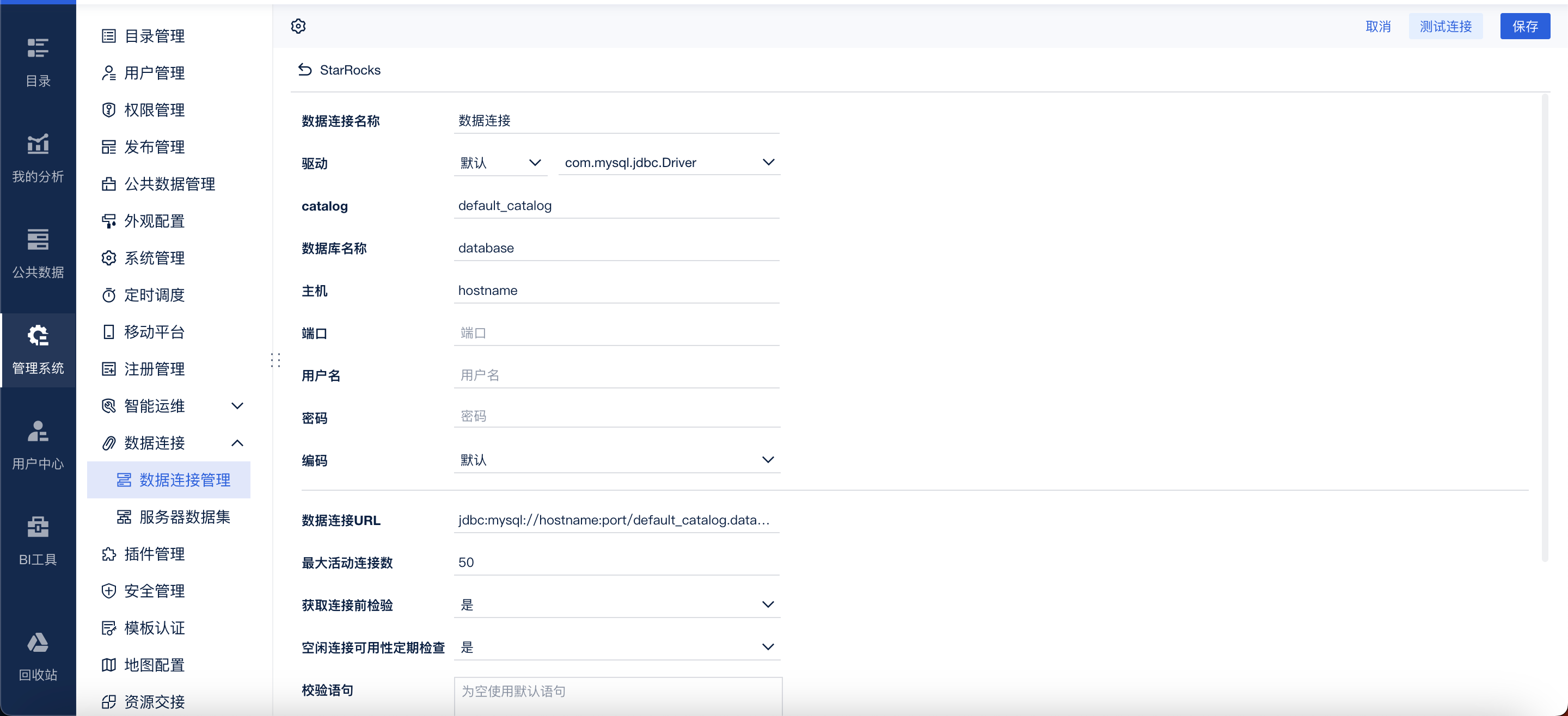This screenshot has height=716, width=1568.
Task: Open 空闲连接可用性定期检查 dropdown
Action: point(617,647)
